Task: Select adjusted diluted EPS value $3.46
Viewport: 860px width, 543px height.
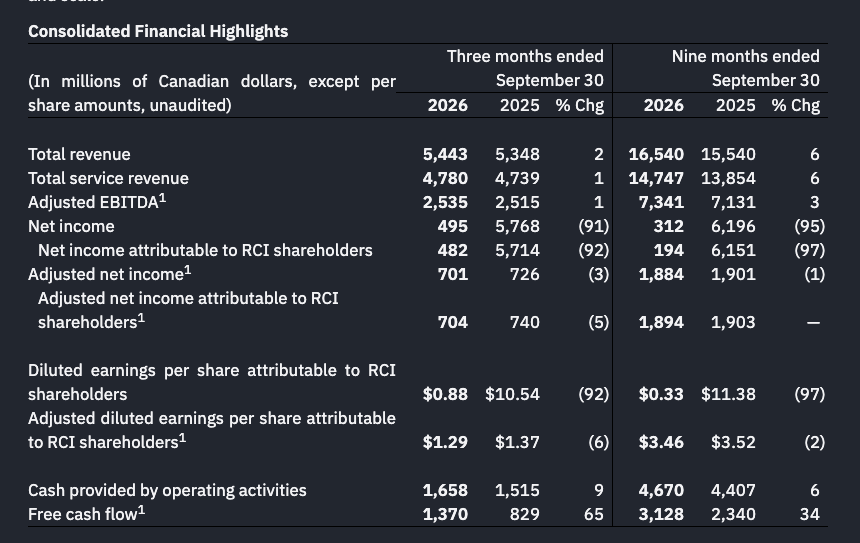Action: click(661, 443)
